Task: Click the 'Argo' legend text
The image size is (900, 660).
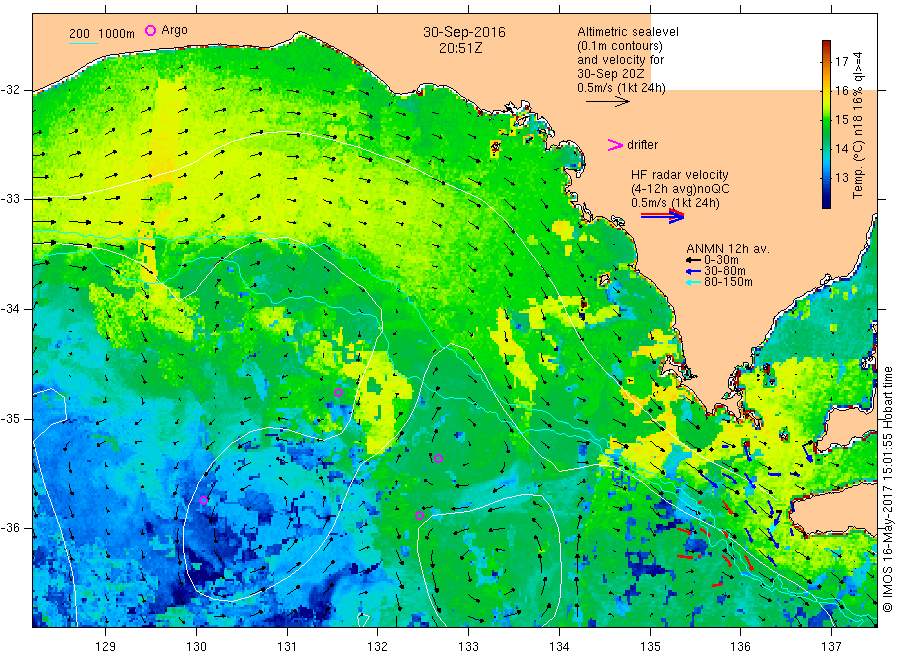Action: click(x=174, y=30)
